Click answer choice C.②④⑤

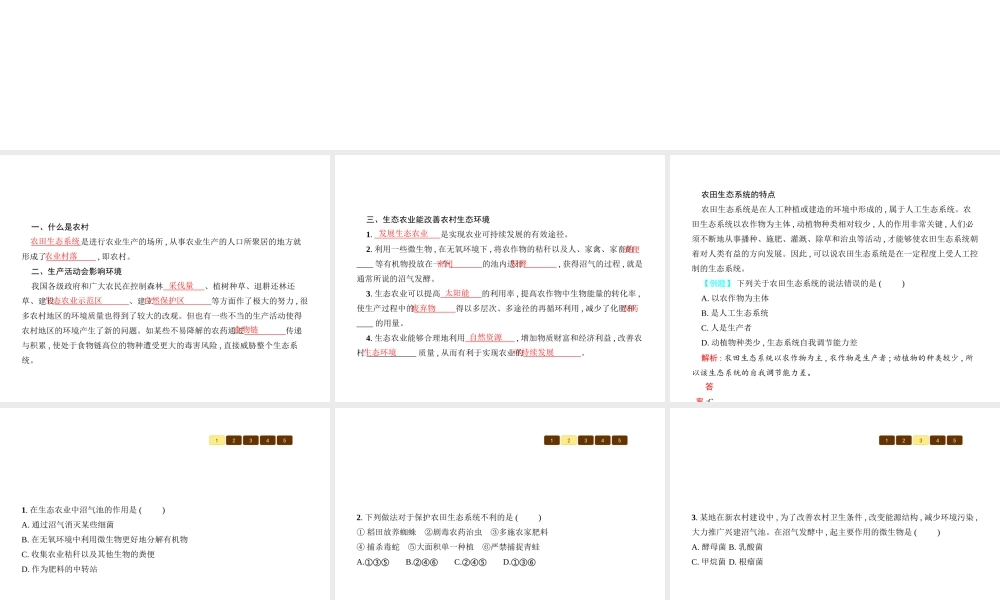[471, 562]
